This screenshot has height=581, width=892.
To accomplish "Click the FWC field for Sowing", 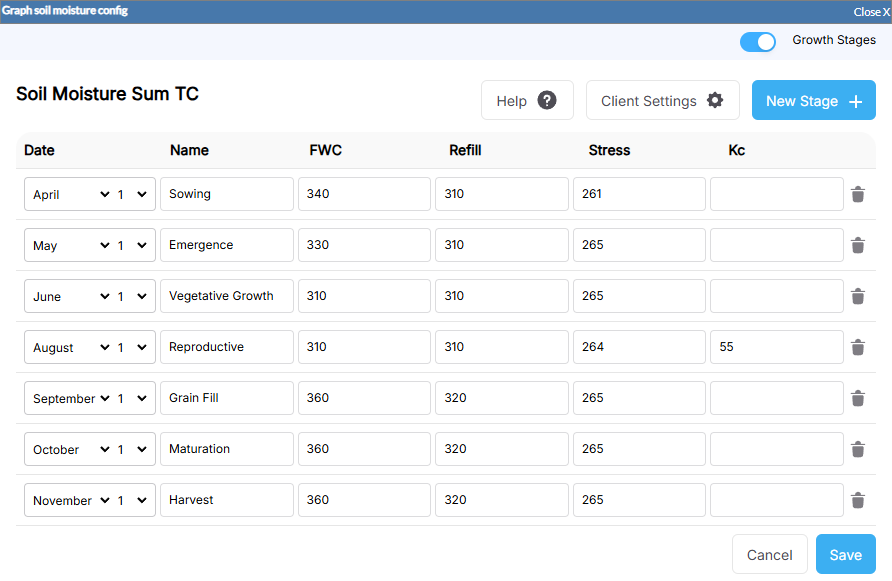I will click(x=364, y=194).
